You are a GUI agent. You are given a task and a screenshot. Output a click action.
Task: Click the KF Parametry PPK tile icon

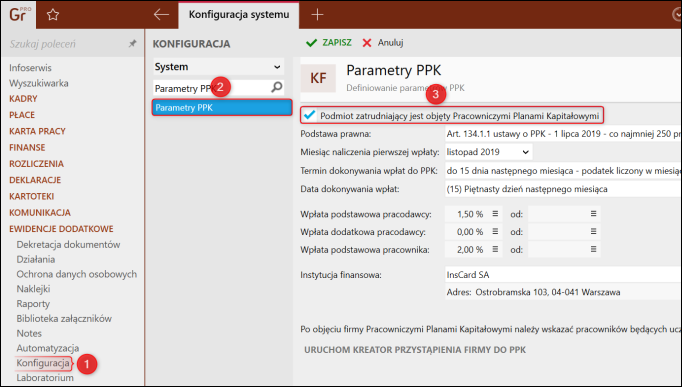pyautogui.click(x=318, y=78)
